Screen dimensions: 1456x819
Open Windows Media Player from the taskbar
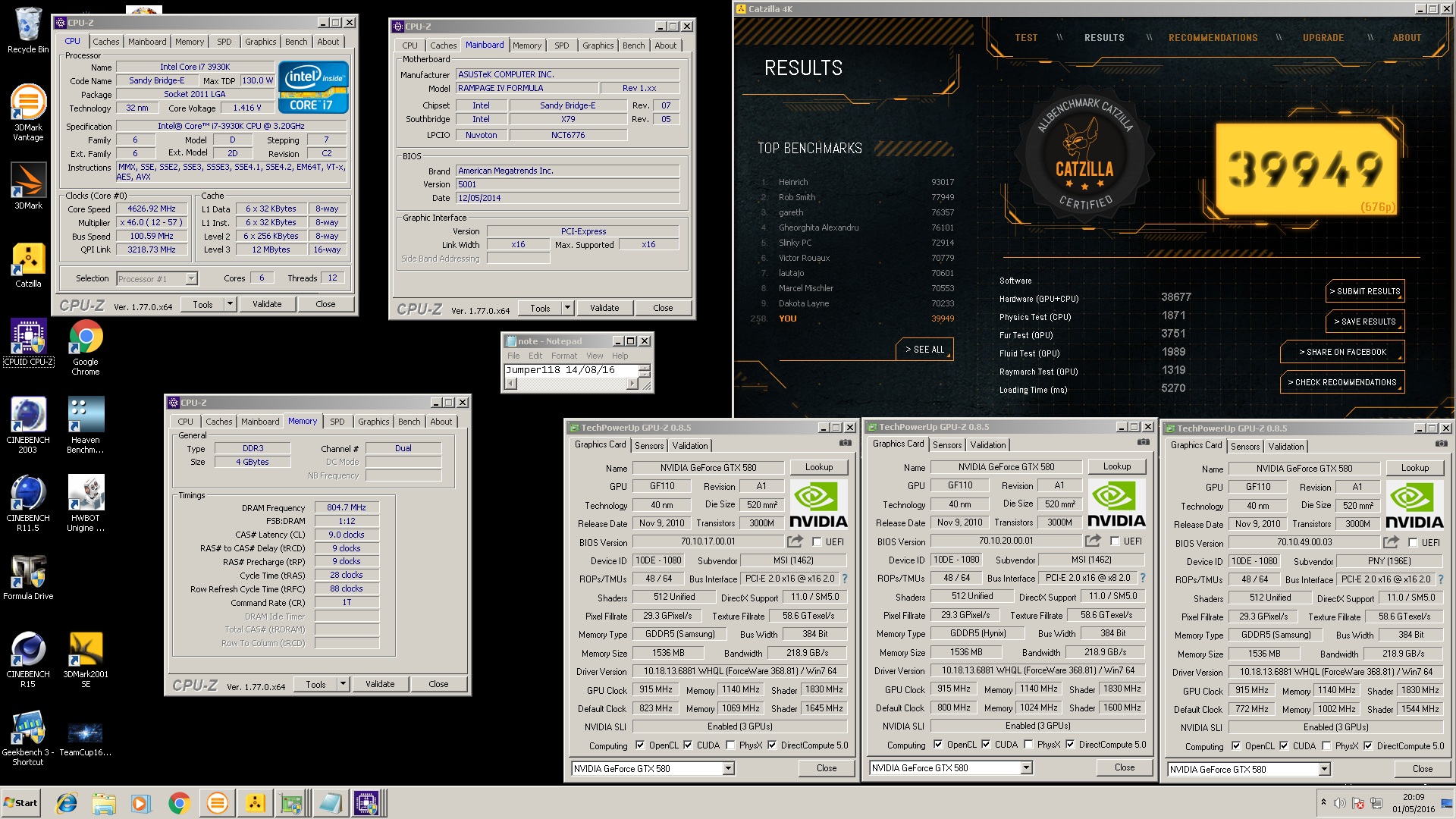[x=140, y=803]
